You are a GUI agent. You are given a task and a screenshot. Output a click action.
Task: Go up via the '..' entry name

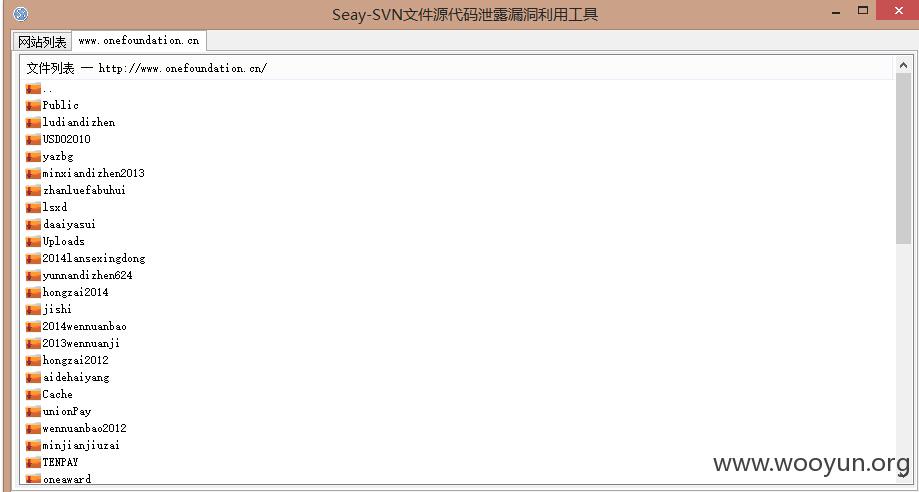(x=47, y=89)
